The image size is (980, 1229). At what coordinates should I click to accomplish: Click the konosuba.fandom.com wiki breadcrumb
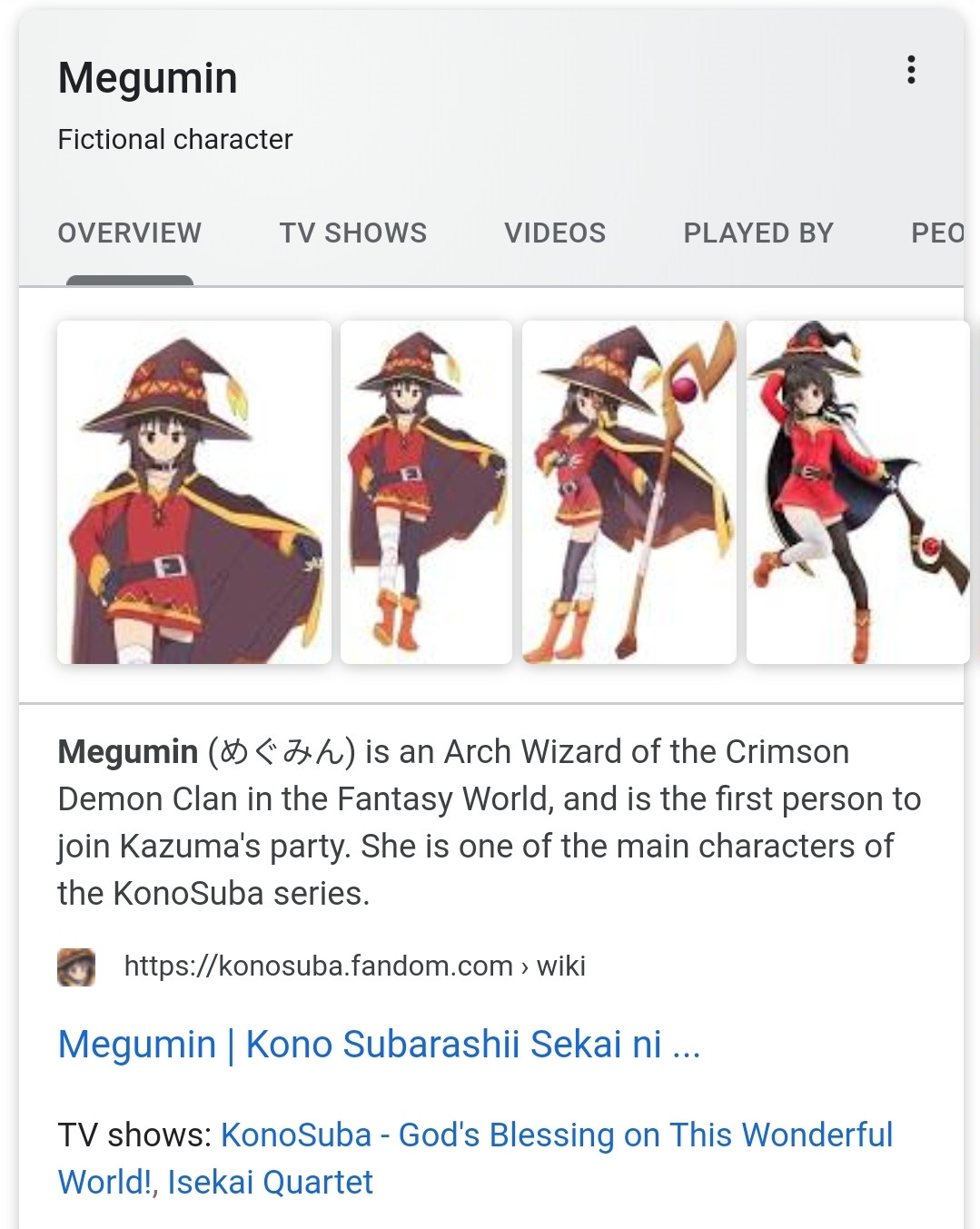355,967
